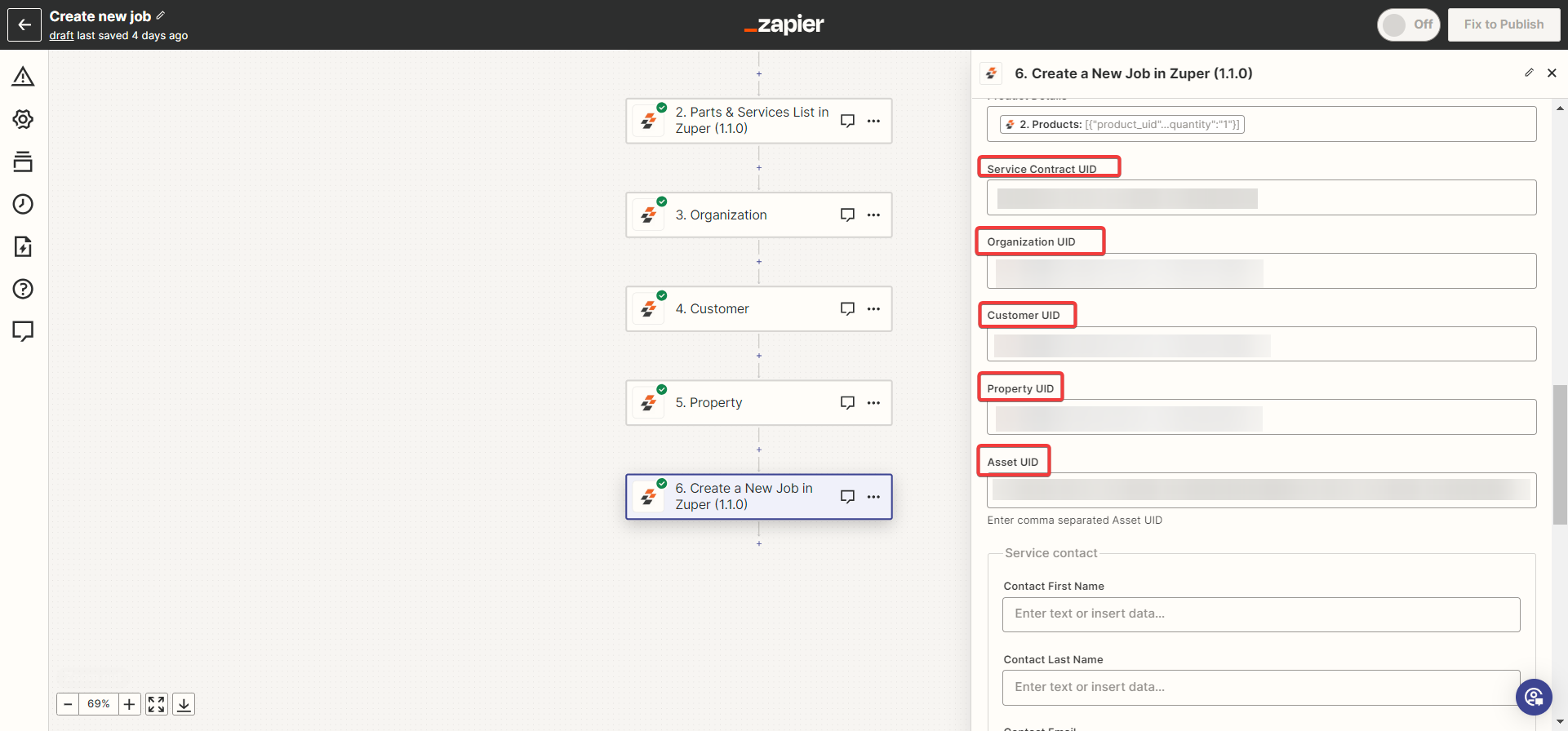Click the Organization UID field
This screenshot has height=731, width=1568.
click(x=1261, y=271)
